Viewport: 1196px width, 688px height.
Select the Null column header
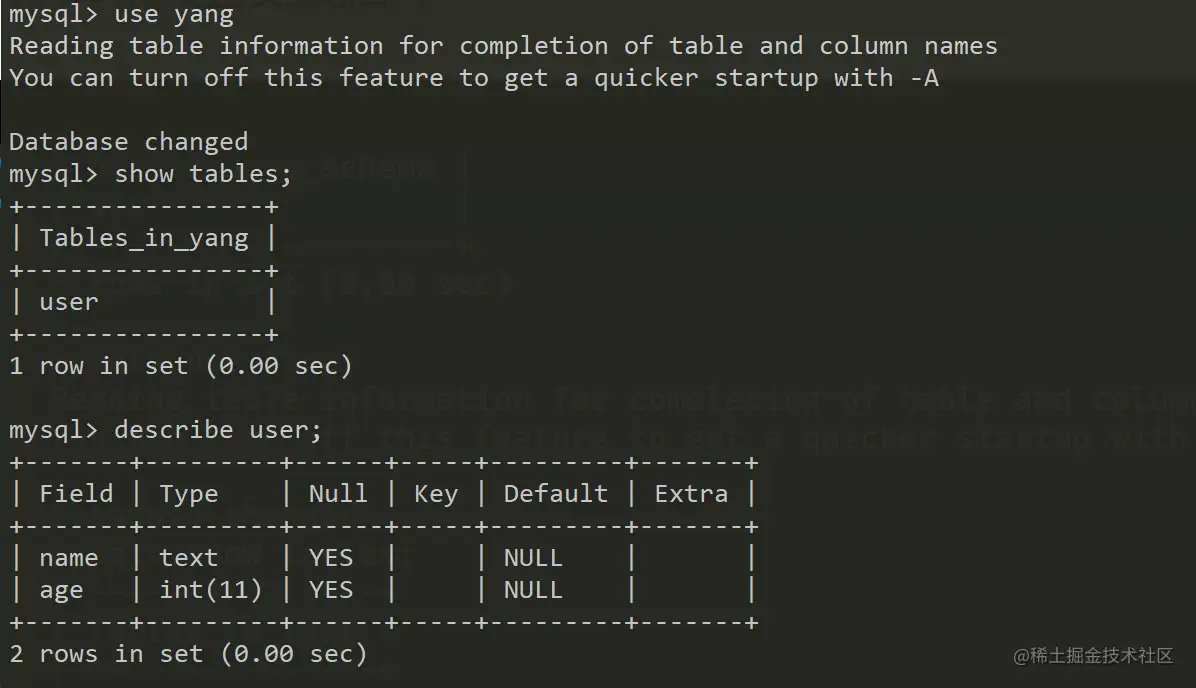coord(338,494)
